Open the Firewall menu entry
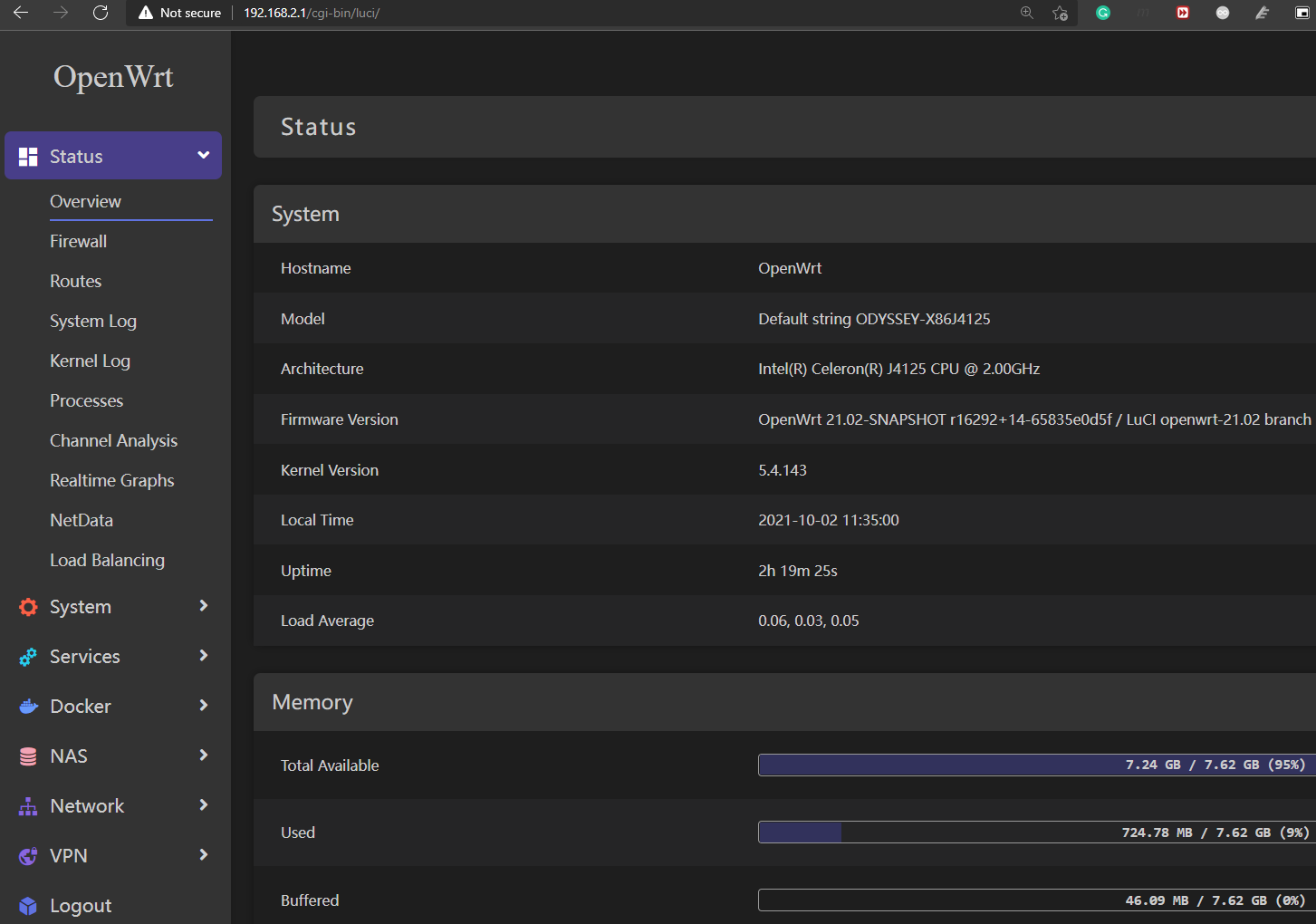This screenshot has width=1316, height=924. pos(78,241)
